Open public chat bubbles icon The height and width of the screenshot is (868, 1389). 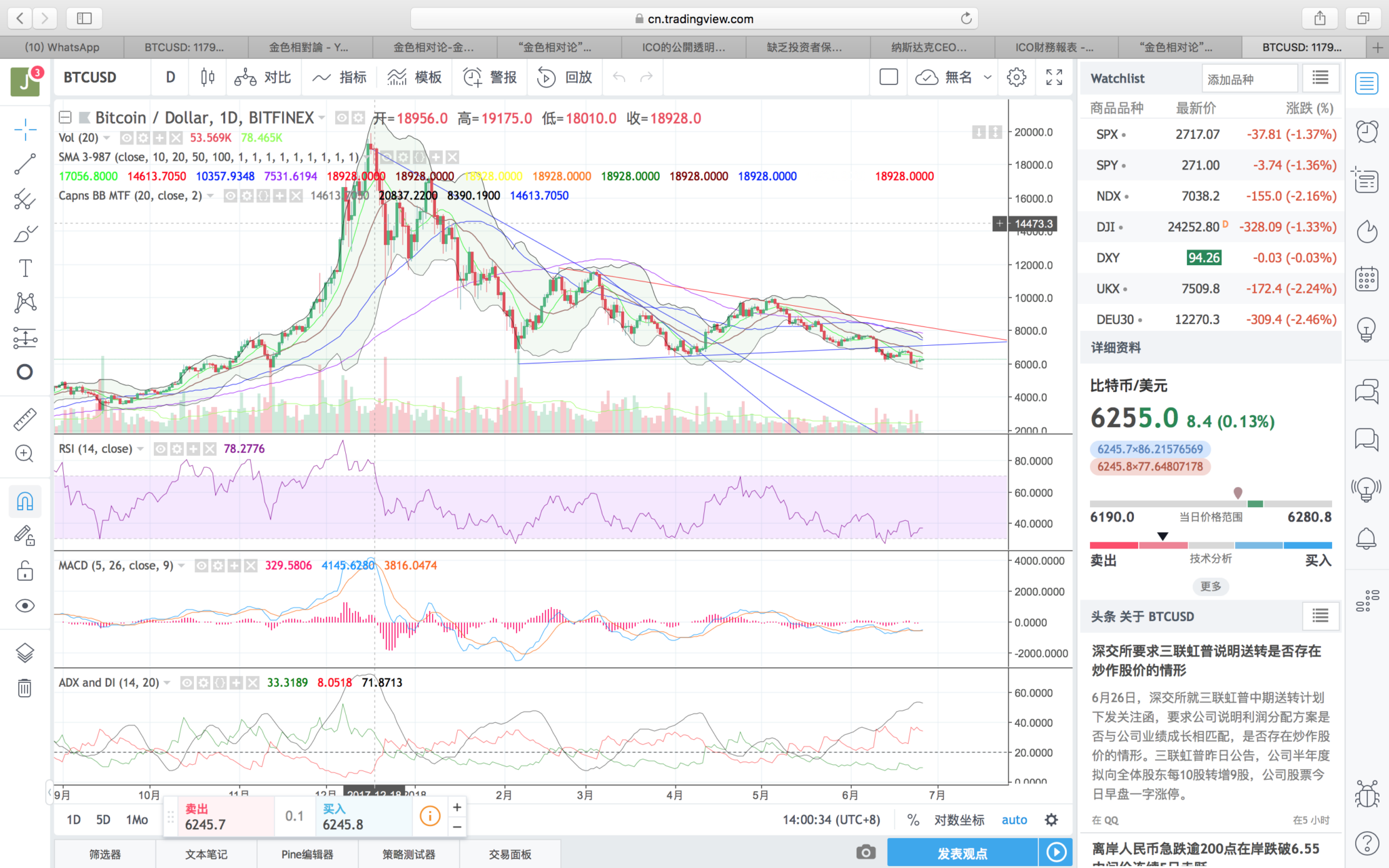pyautogui.click(x=1367, y=391)
